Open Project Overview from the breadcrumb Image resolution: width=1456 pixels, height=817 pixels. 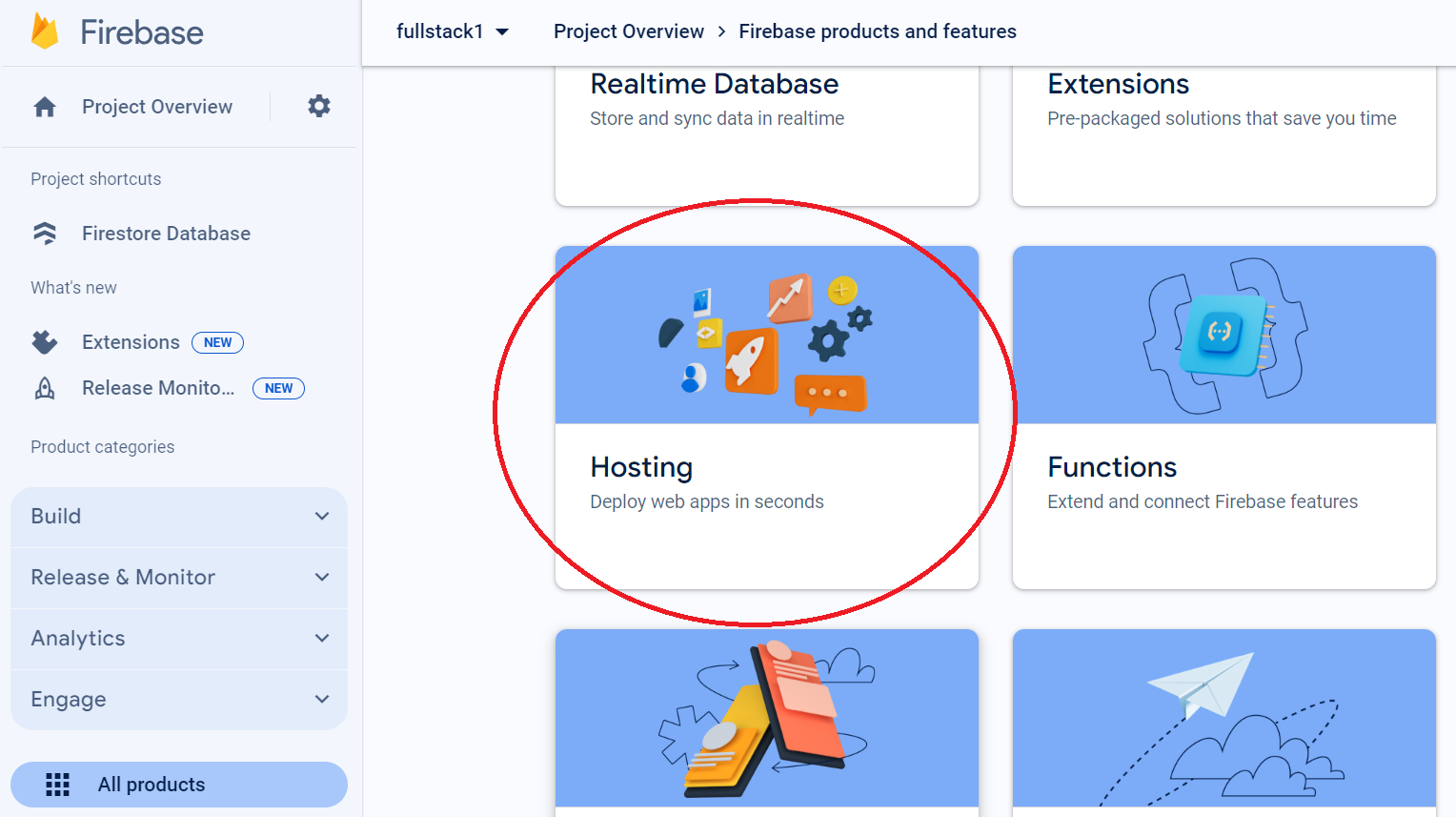[x=629, y=31]
